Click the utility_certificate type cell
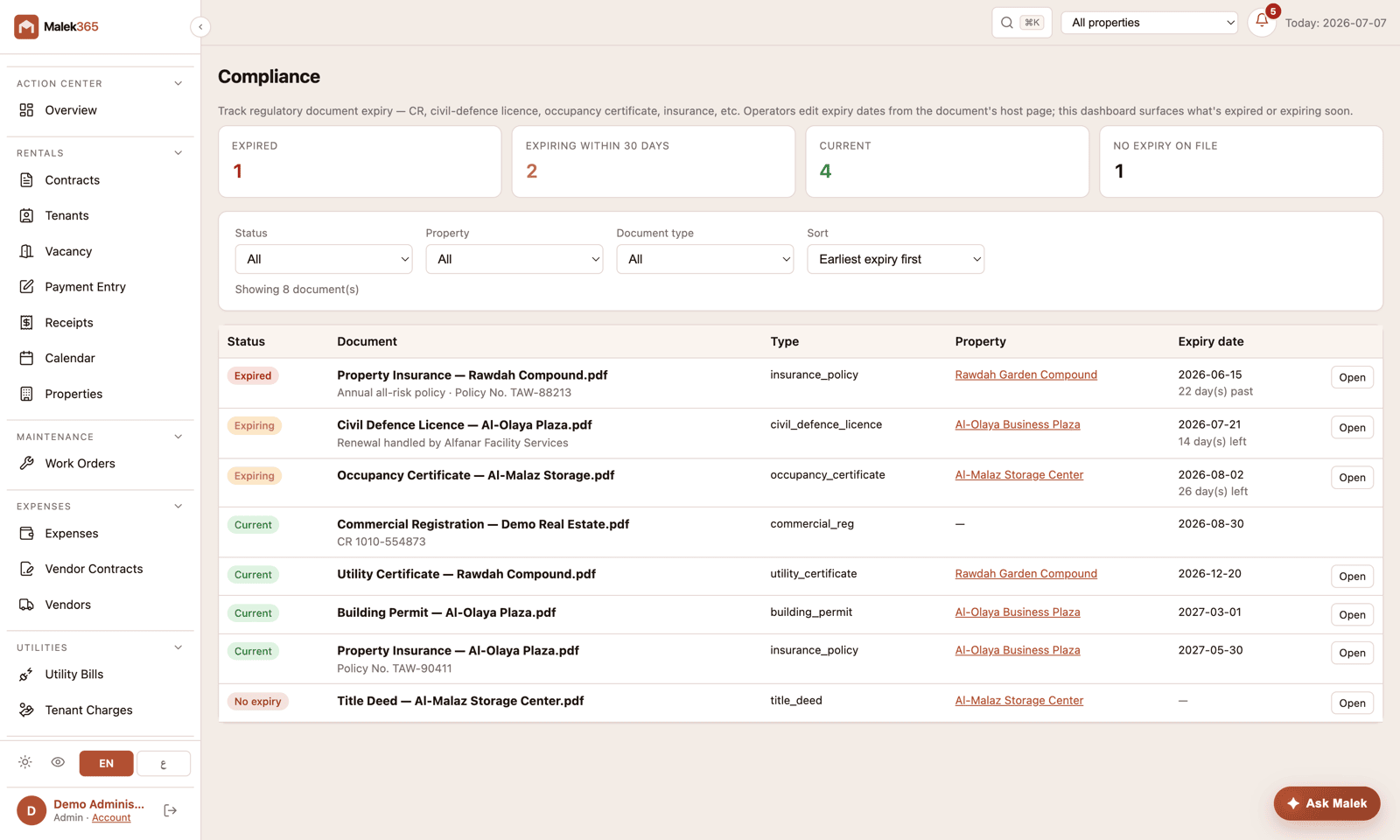 pyautogui.click(x=814, y=574)
